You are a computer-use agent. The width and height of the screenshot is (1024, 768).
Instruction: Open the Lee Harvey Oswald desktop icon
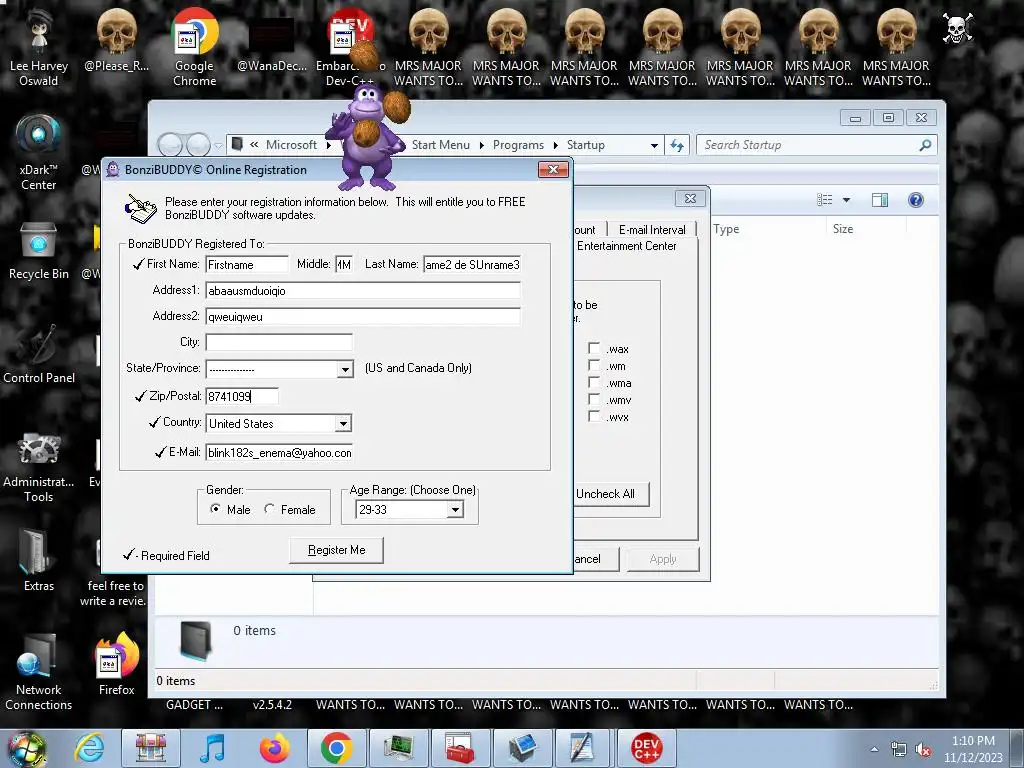39,47
